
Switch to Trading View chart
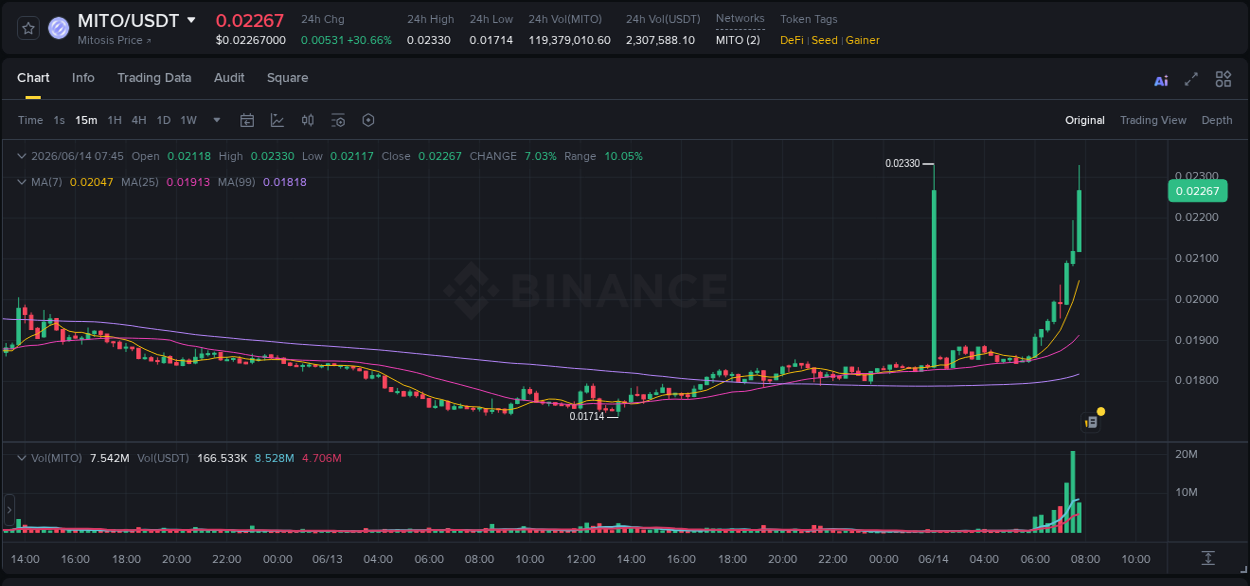(1153, 120)
